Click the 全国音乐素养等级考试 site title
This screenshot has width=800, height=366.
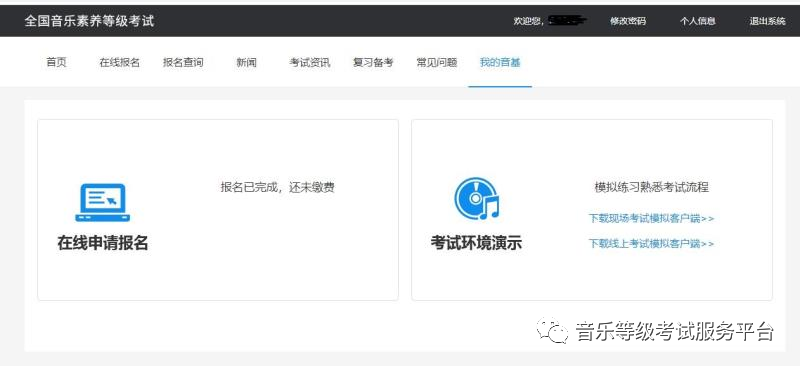tap(89, 21)
